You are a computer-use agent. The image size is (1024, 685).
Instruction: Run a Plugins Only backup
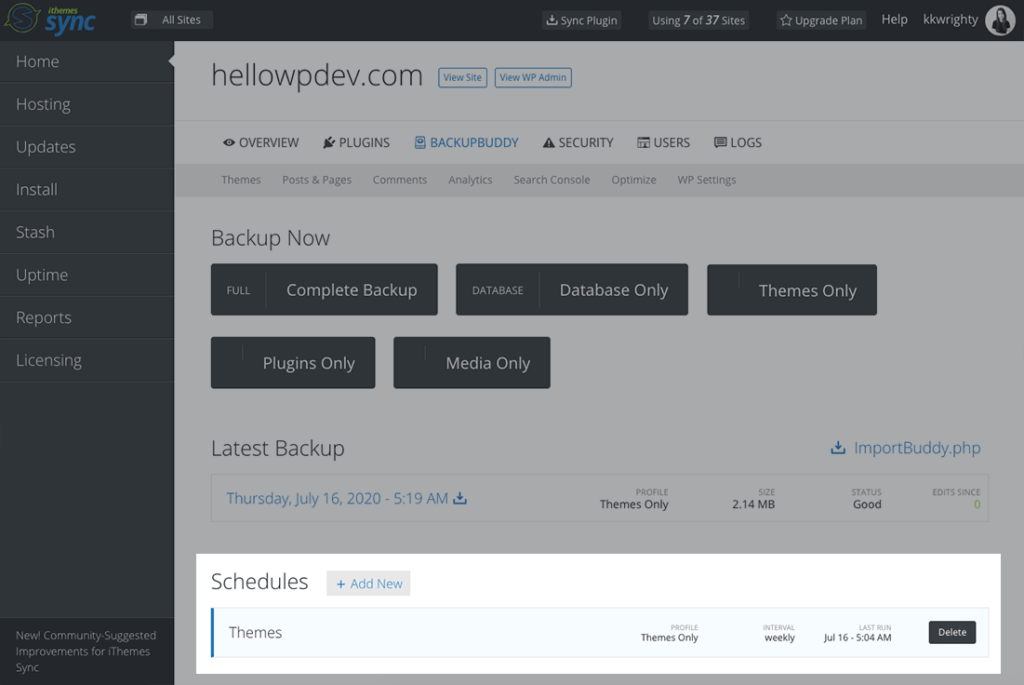point(293,362)
